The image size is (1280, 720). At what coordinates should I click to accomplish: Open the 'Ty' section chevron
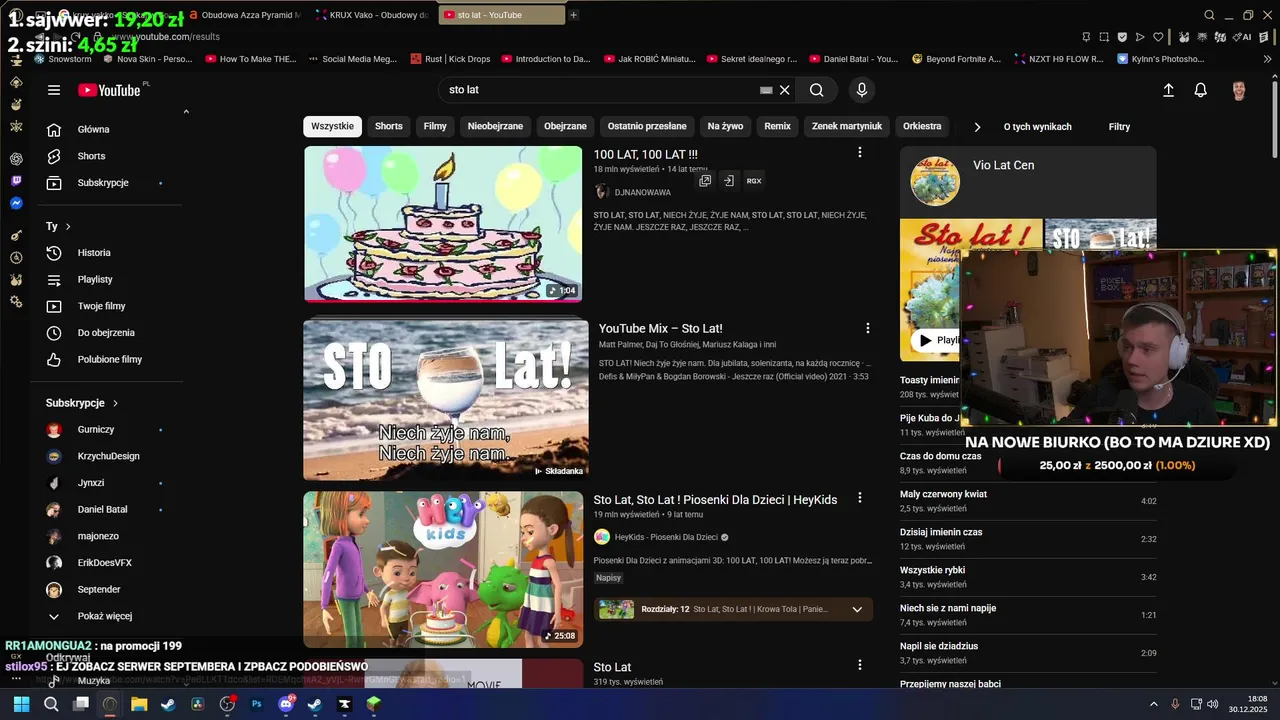68,227
